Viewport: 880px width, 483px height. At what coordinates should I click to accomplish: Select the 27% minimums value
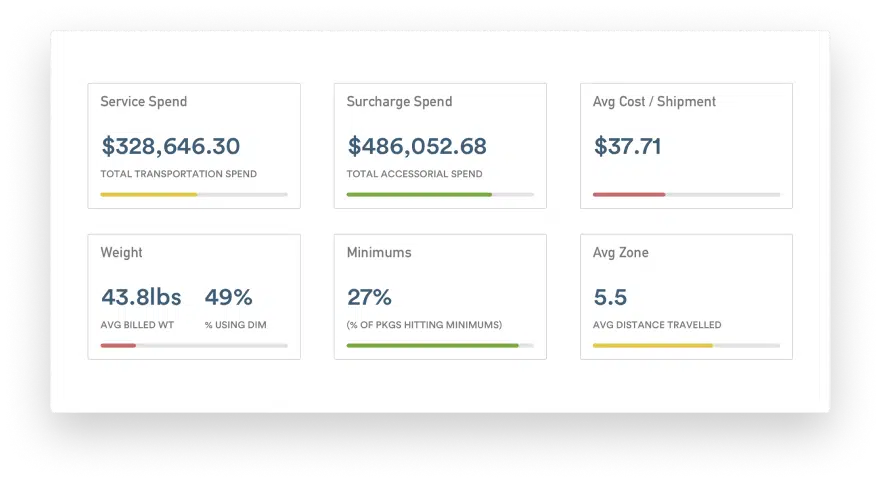coord(369,297)
